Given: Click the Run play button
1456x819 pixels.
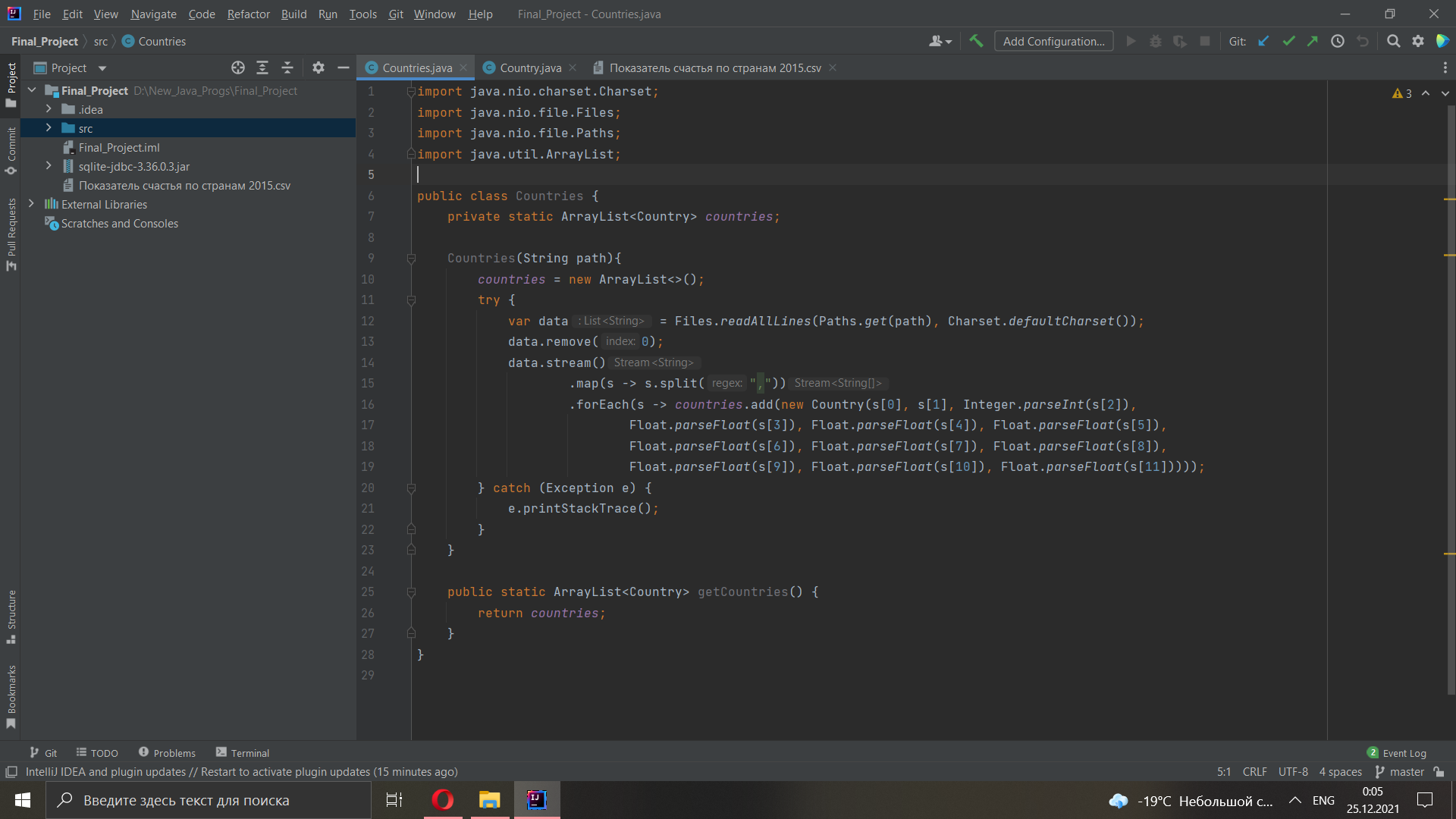Looking at the screenshot, I should [x=1131, y=41].
